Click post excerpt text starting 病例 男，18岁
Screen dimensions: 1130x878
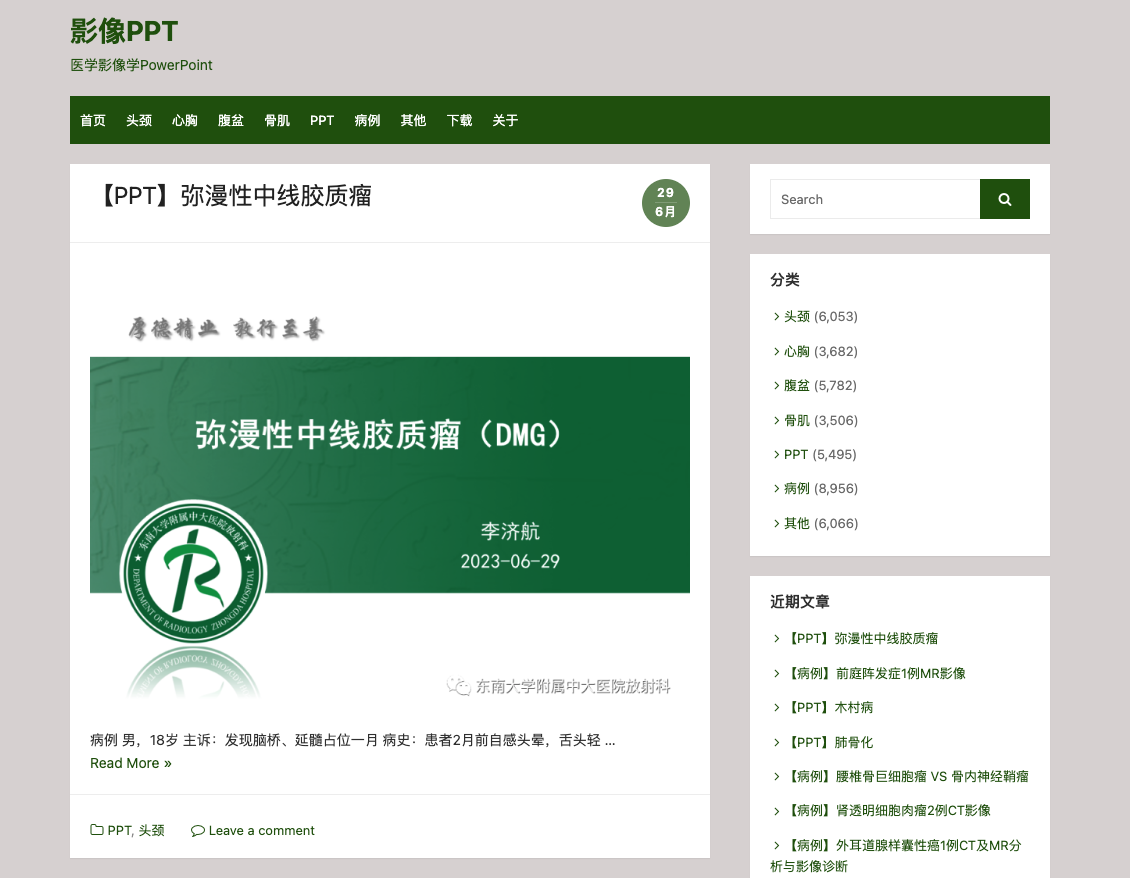(x=352, y=740)
